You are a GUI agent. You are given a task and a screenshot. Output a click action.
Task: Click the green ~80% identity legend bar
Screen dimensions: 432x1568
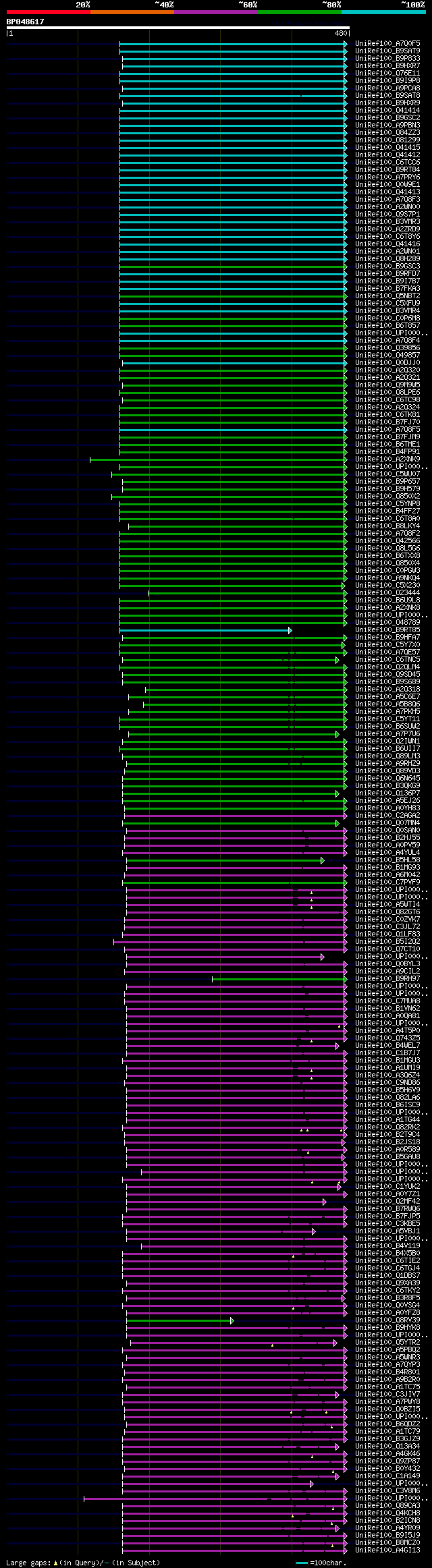coord(299,12)
